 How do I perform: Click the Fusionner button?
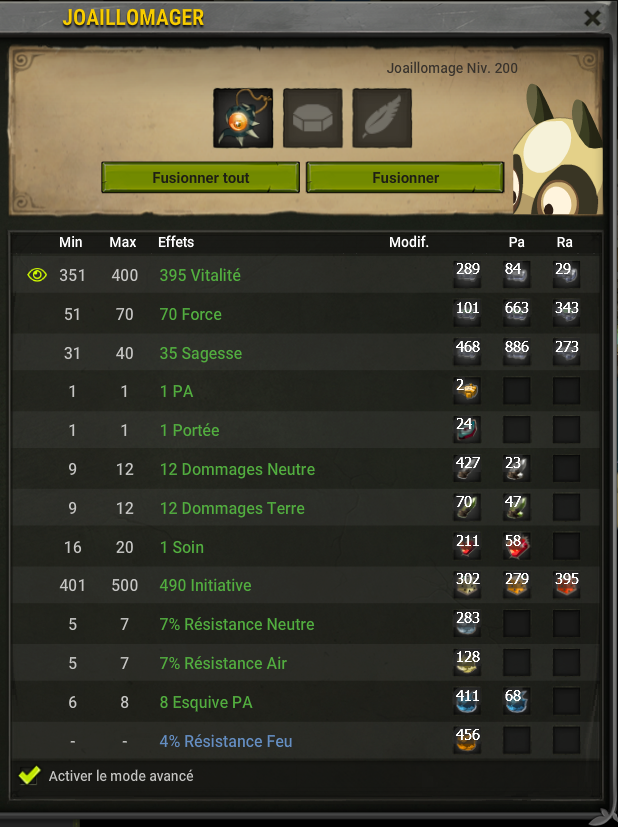(x=405, y=178)
